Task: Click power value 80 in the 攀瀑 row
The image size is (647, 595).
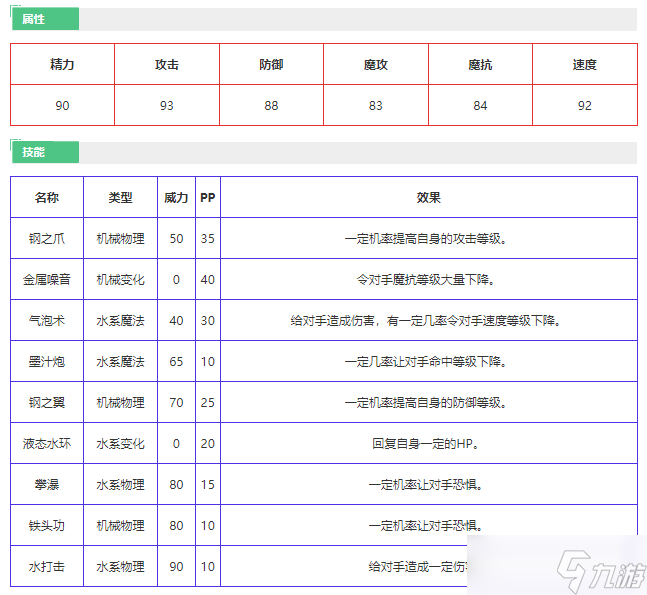Action: [x=176, y=484]
